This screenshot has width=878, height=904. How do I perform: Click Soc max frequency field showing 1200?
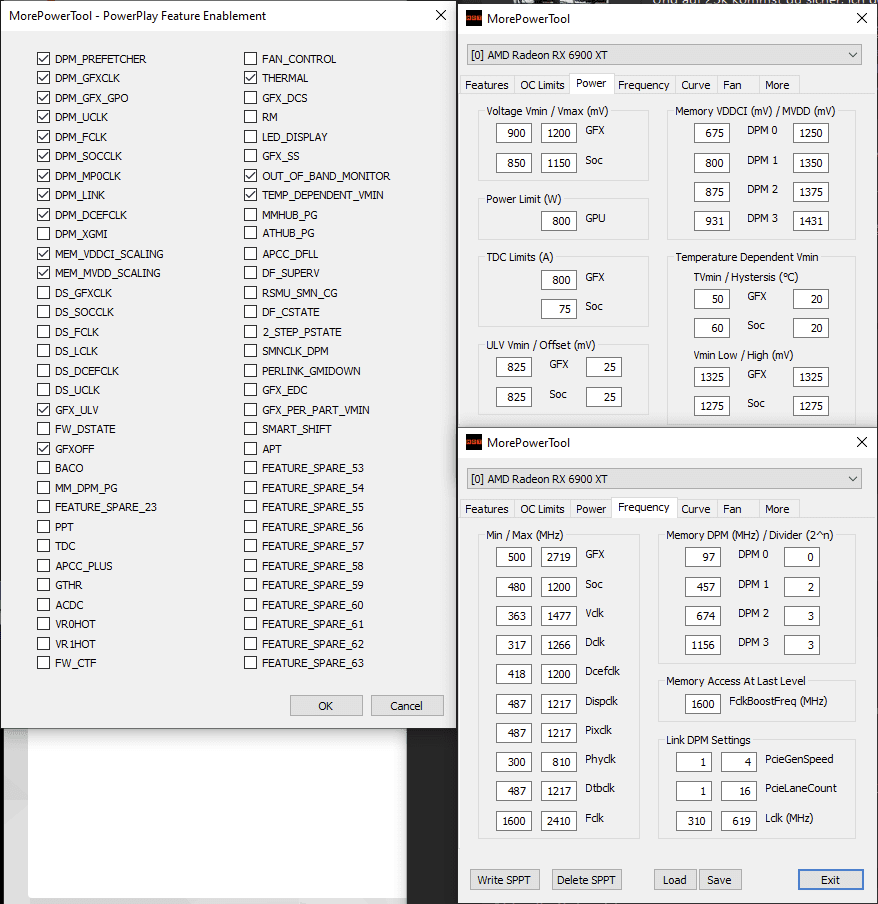[x=559, y=587]
